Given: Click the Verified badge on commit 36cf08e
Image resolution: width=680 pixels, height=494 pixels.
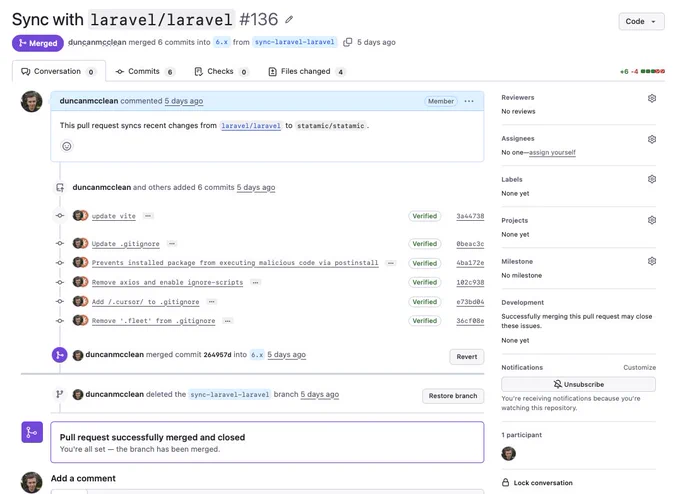Looking at the screenshot, I should click(425, 321).
